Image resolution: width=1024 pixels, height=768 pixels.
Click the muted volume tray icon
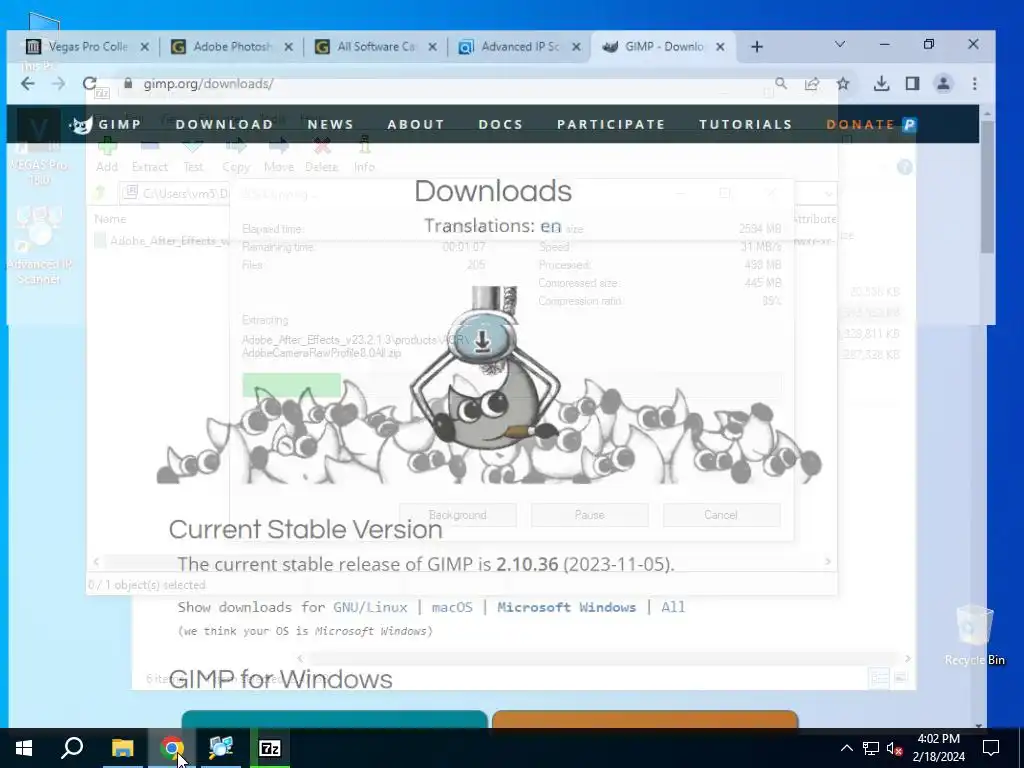(x=894, y=748)
